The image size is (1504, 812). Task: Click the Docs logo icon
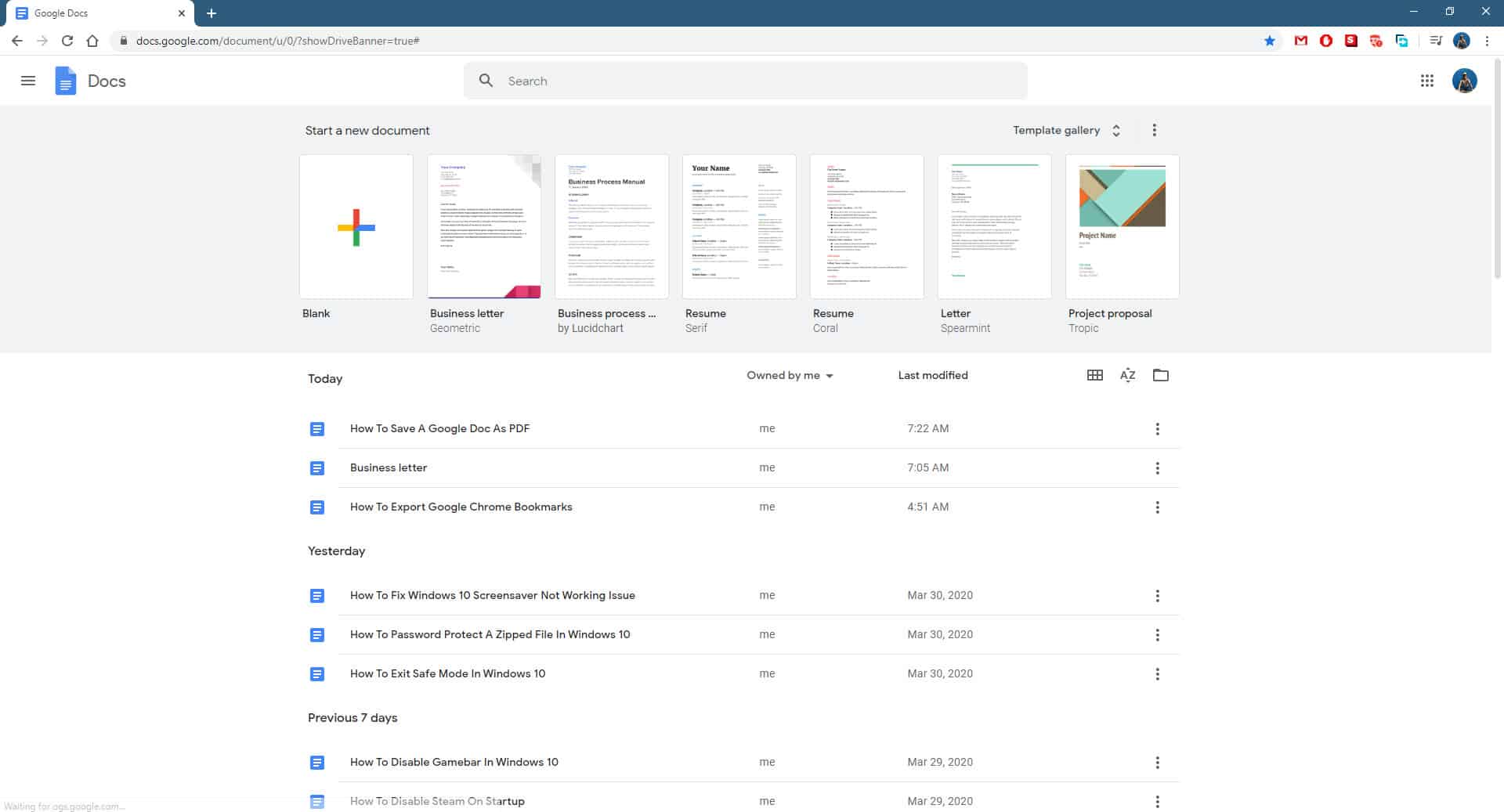click(x=66, y=81)
